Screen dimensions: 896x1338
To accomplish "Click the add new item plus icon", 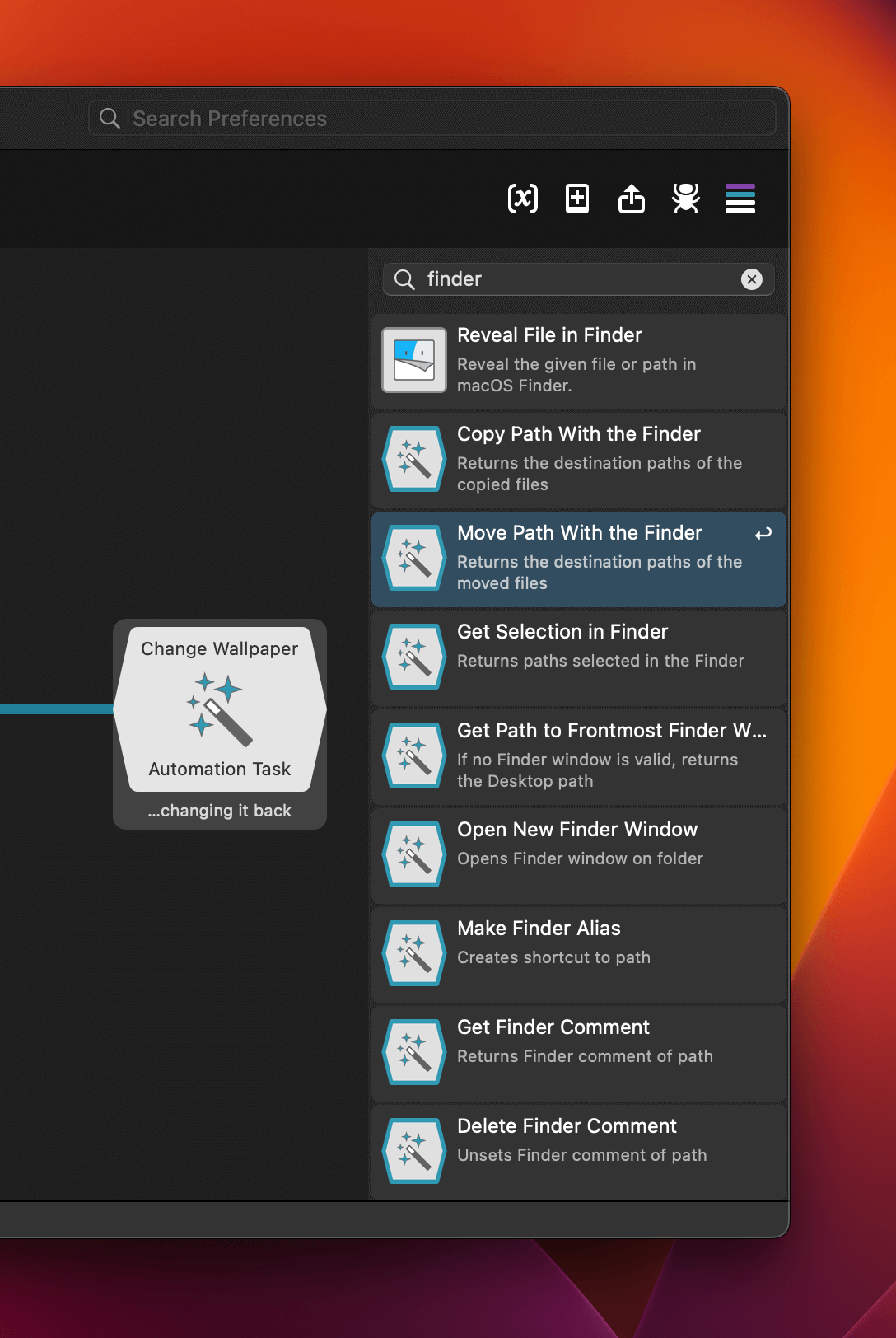I will coord(577,199).
